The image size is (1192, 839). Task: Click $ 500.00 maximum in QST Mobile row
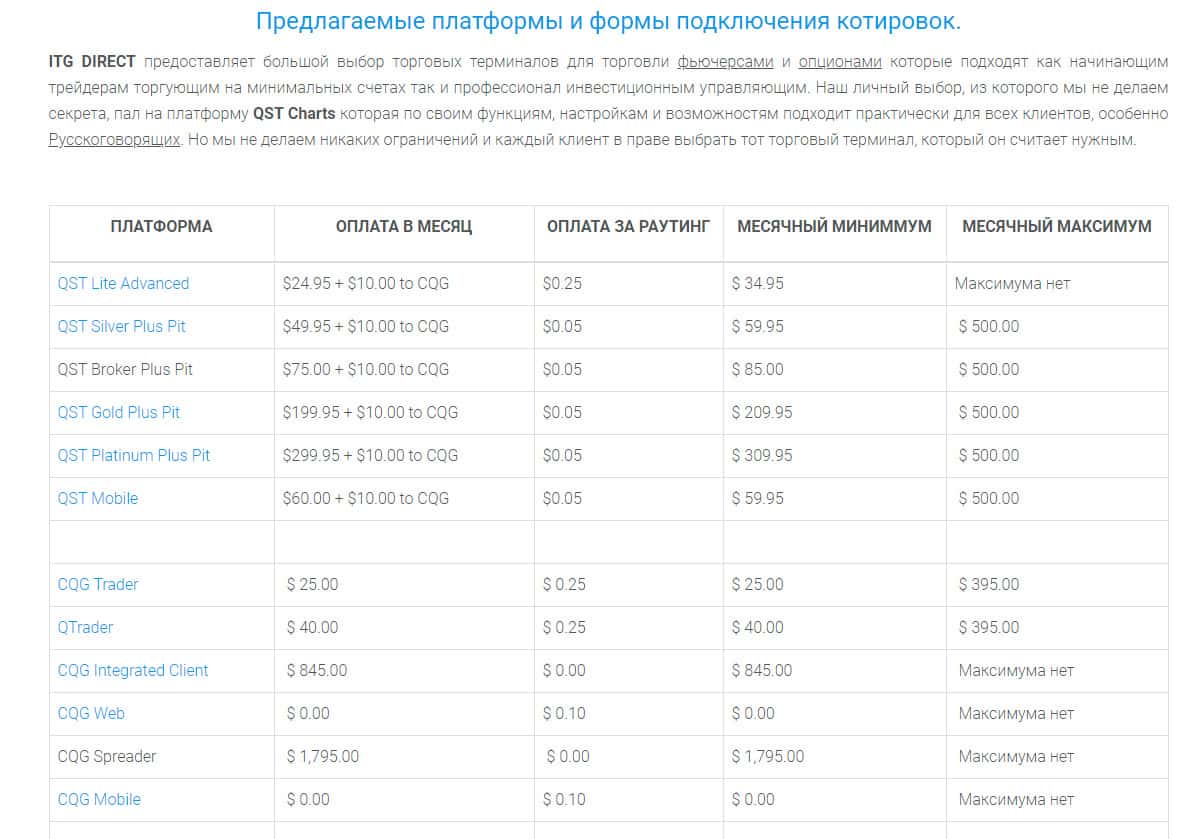click(989, 499)
